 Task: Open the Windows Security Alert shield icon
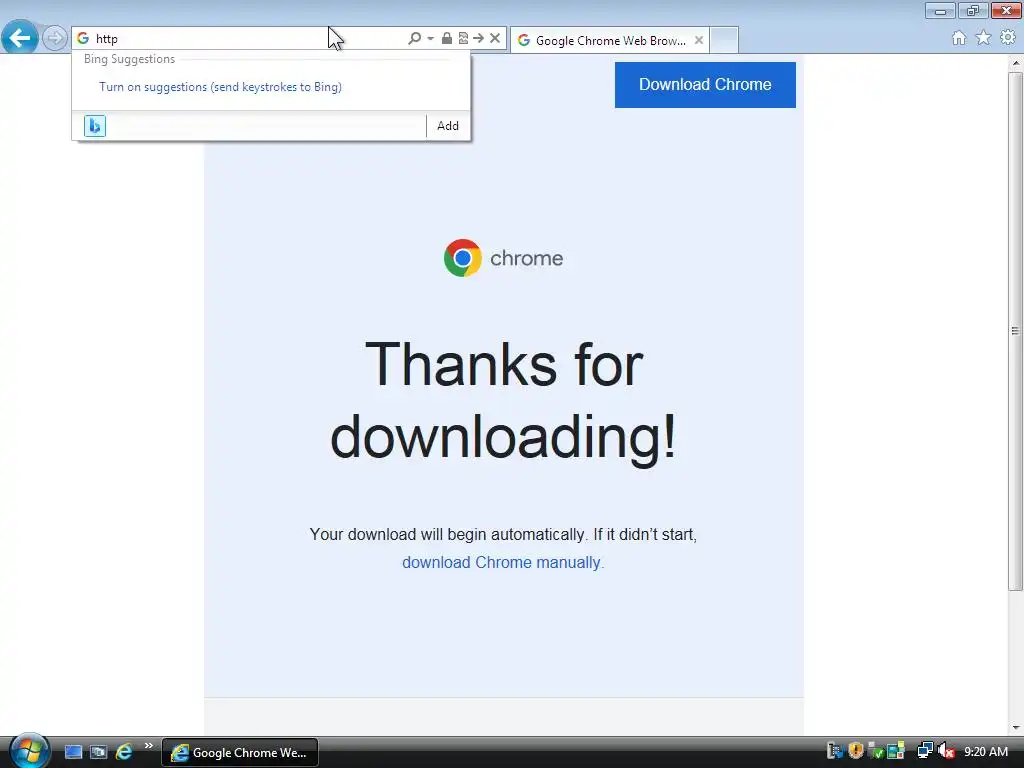tap(855, 751)
